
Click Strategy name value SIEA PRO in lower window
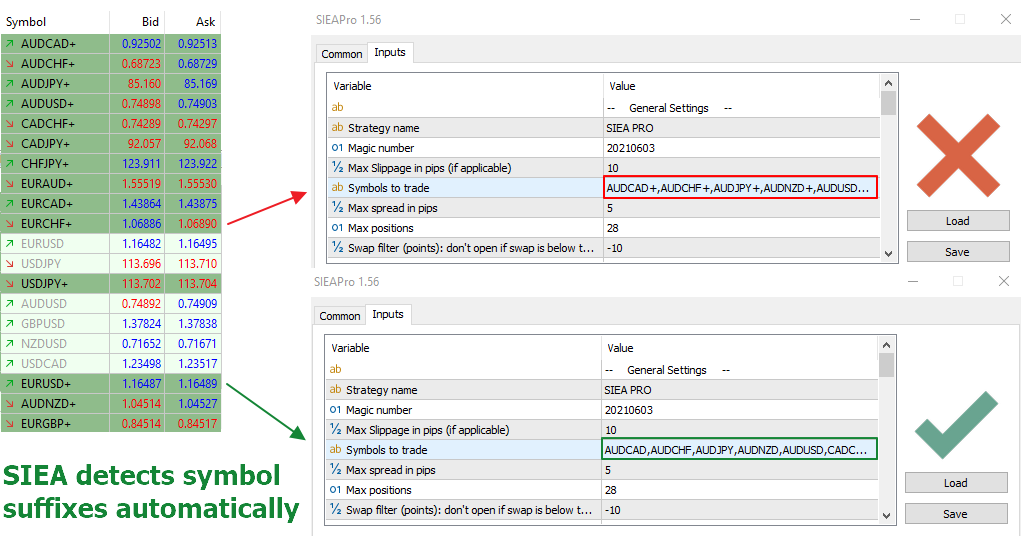click(x=740, y=390)
